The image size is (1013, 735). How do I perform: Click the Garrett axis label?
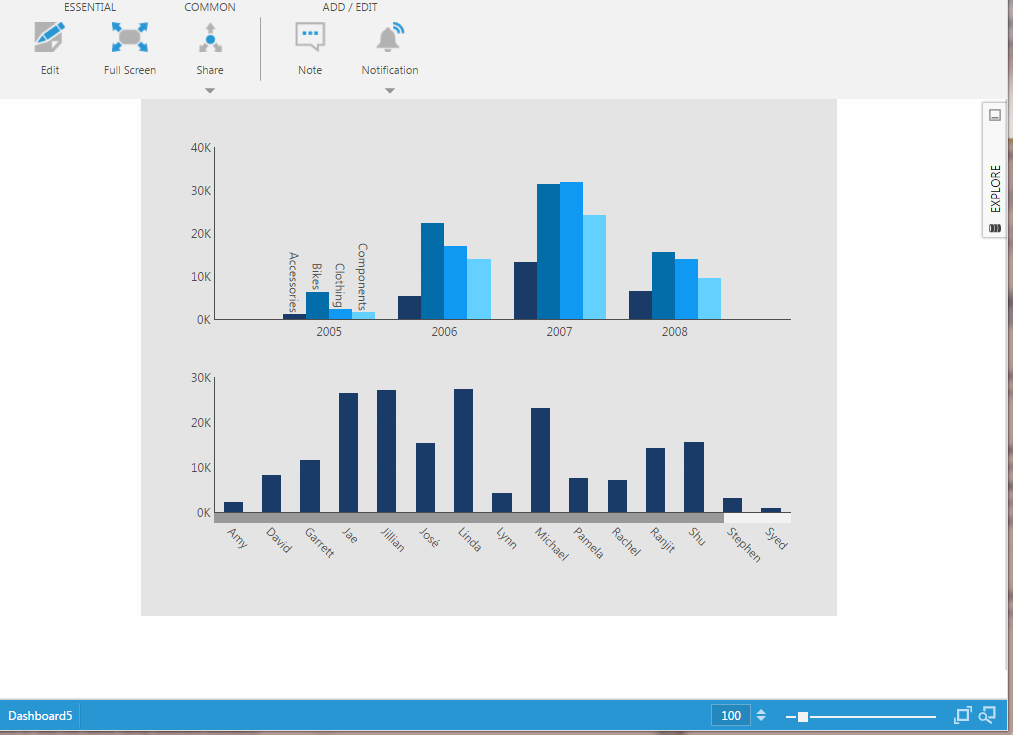click(x=319, y=543)
